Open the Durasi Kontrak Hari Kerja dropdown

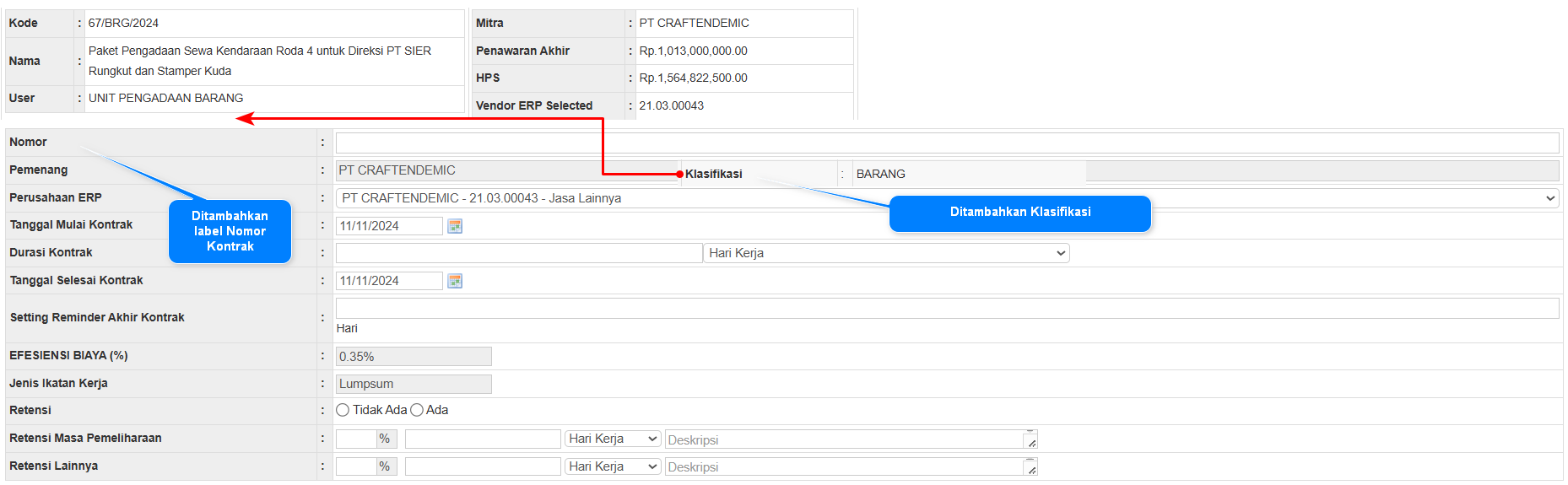pos(886,253)
